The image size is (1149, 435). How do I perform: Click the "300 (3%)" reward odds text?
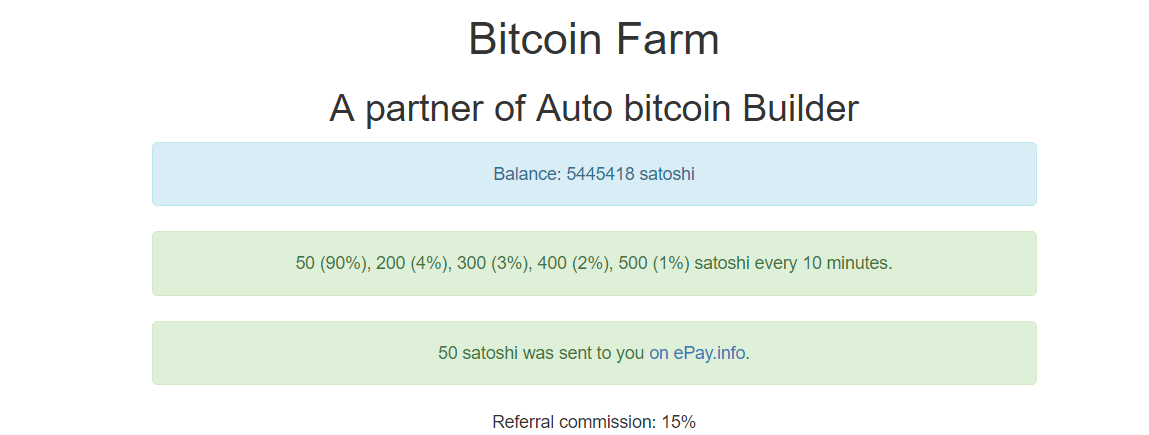click(493, 264)
